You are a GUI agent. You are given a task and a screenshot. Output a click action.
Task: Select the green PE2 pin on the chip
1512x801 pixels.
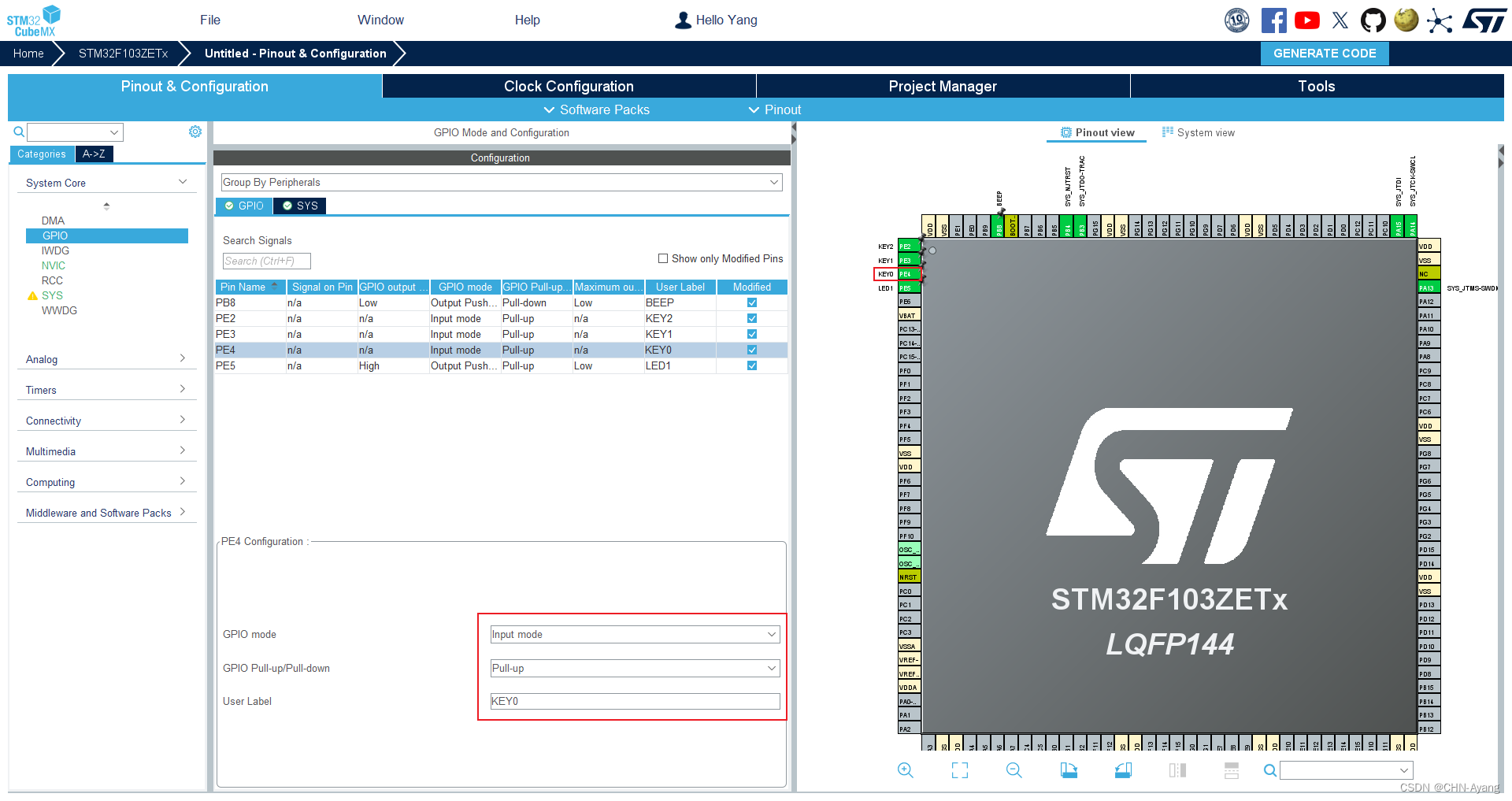(x=910, y=247)
